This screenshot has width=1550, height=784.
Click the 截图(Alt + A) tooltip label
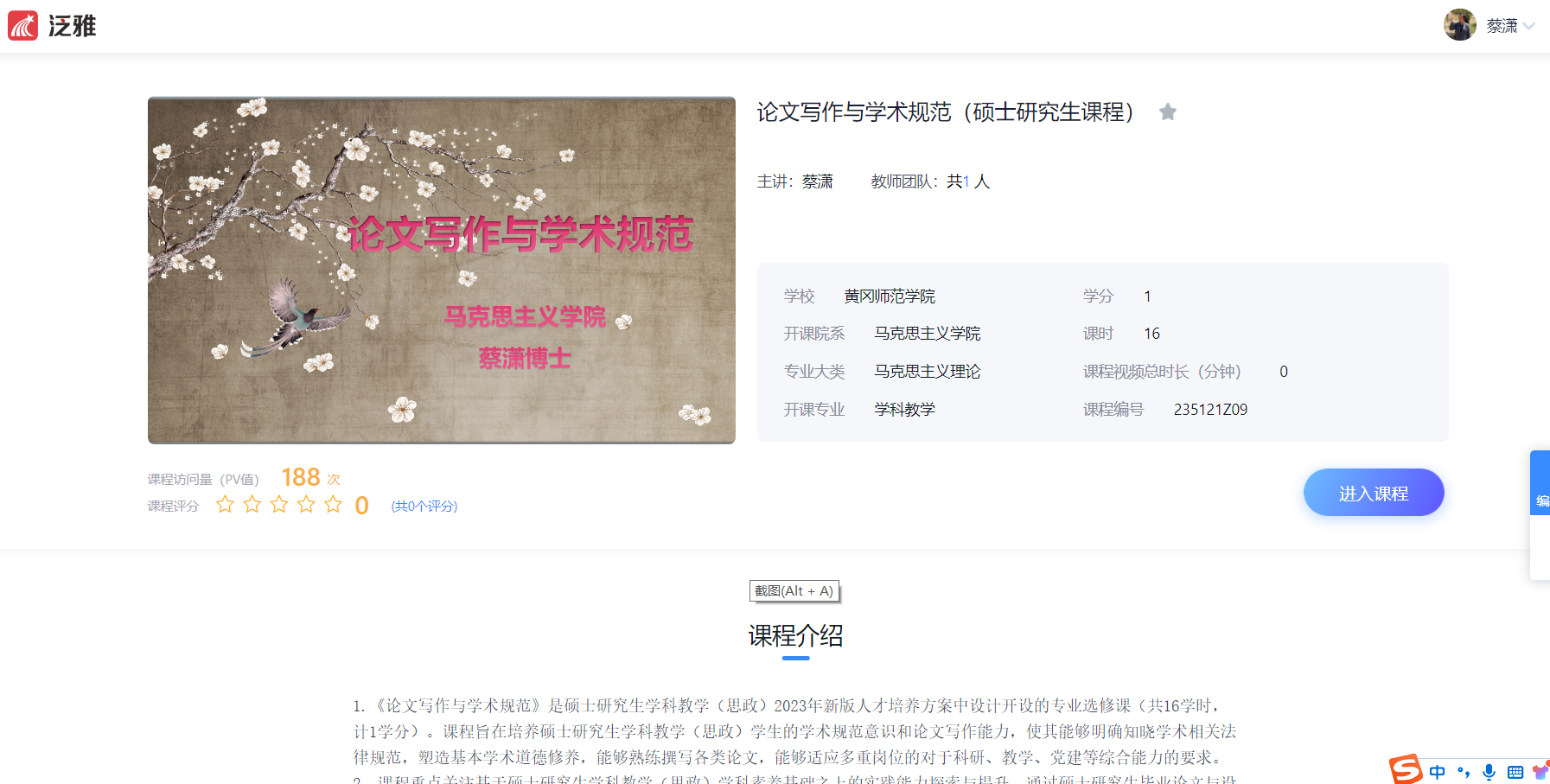click(794, 591)
